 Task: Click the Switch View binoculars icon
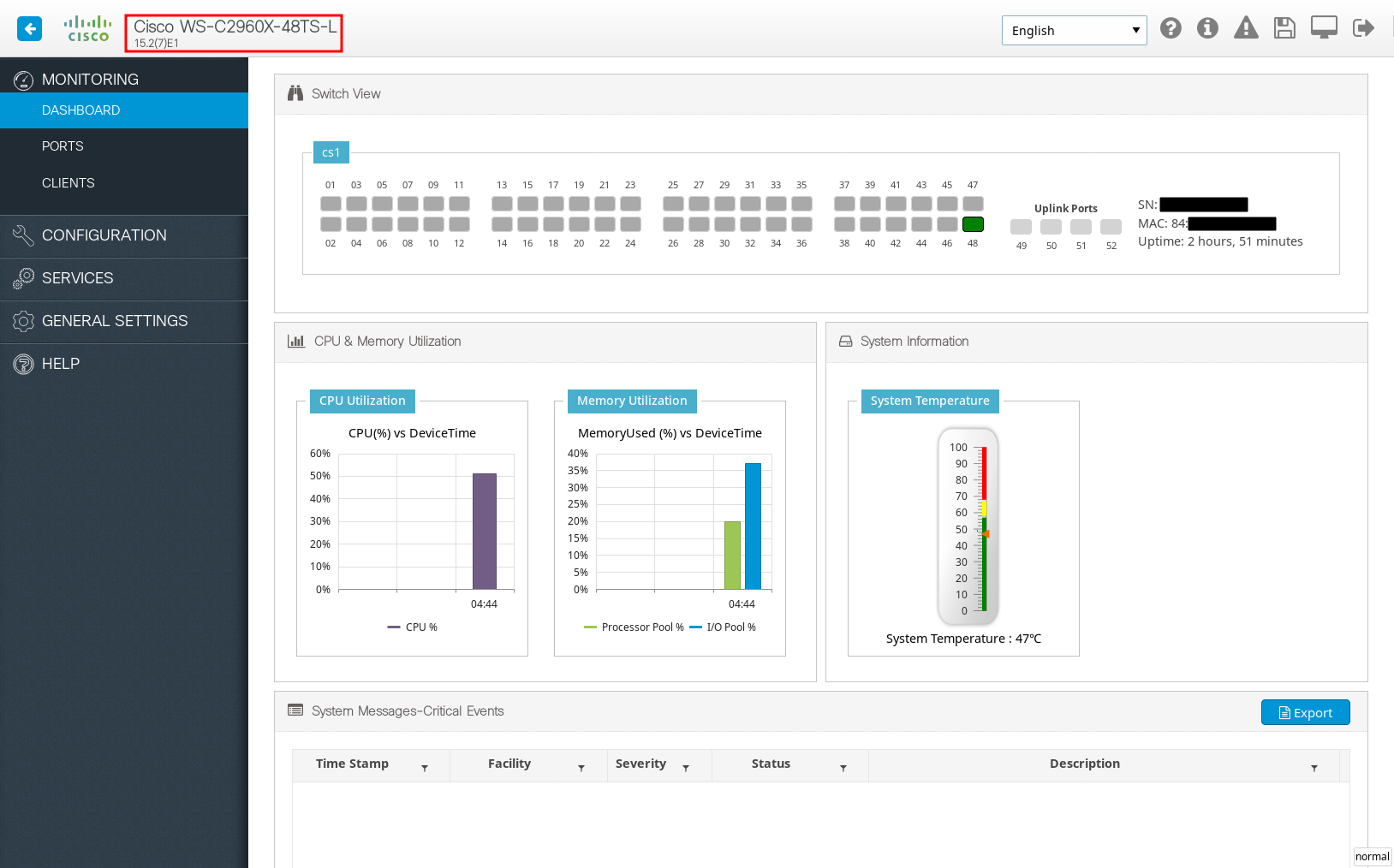coord(295,93)
